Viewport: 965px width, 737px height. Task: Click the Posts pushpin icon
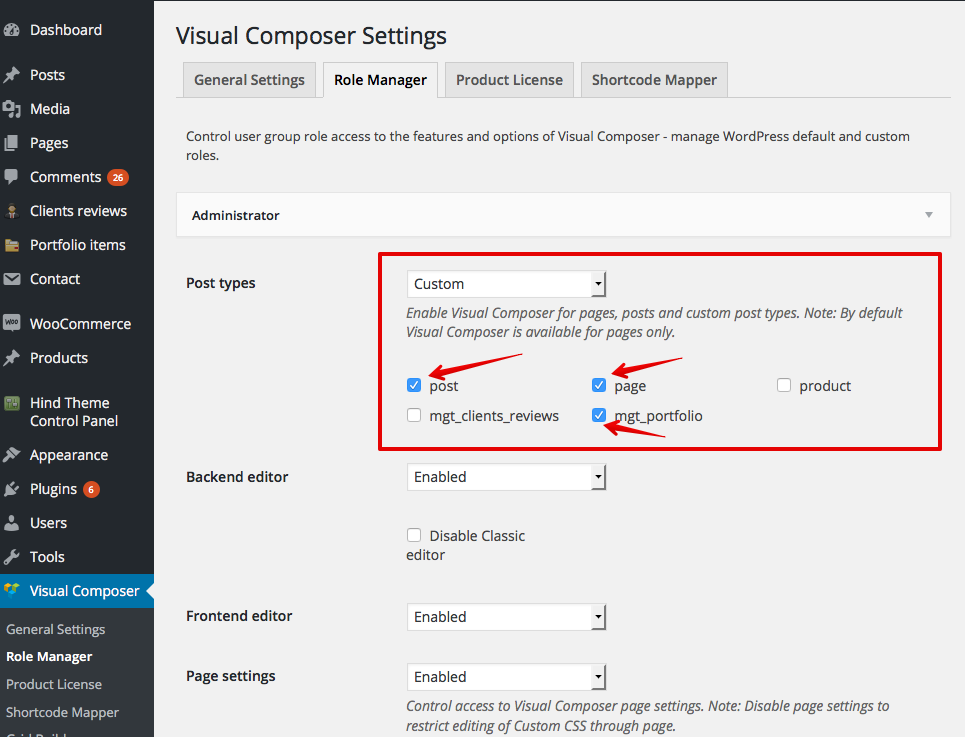pos(12,75)
